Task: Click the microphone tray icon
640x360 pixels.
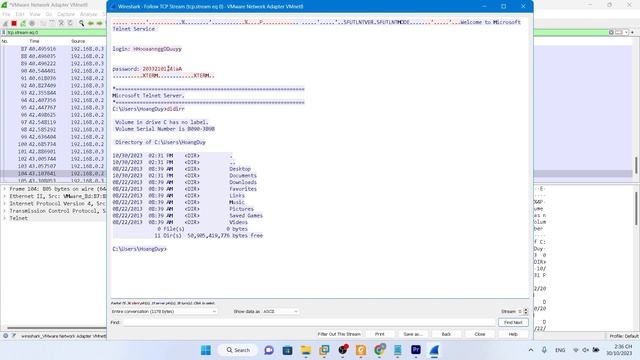Action: click(x=544, y=350)
